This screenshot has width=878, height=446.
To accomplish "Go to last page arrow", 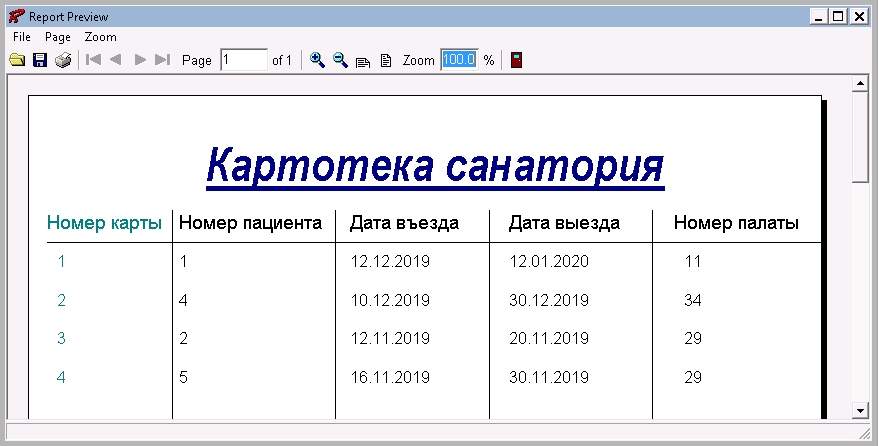I will coord(162,59).
